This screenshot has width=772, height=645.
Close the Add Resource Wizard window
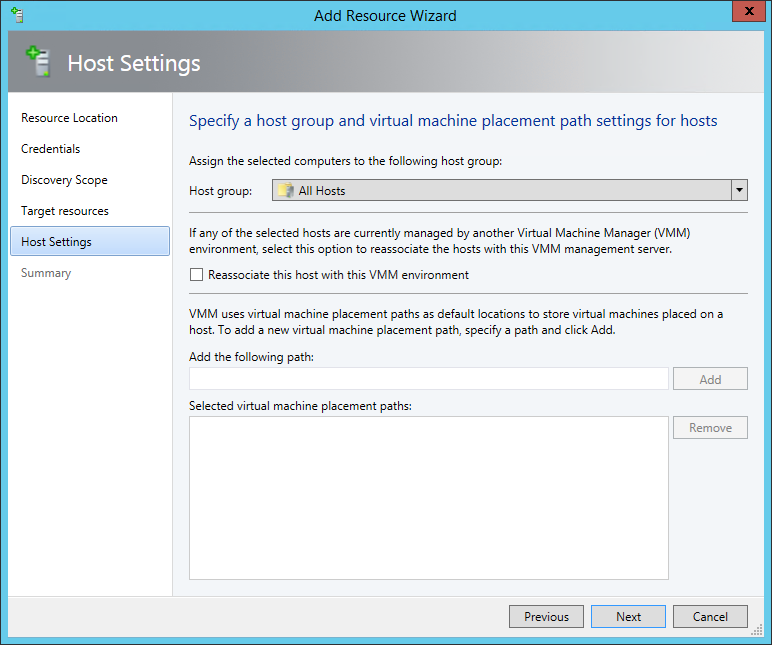[x=749, y=11]
